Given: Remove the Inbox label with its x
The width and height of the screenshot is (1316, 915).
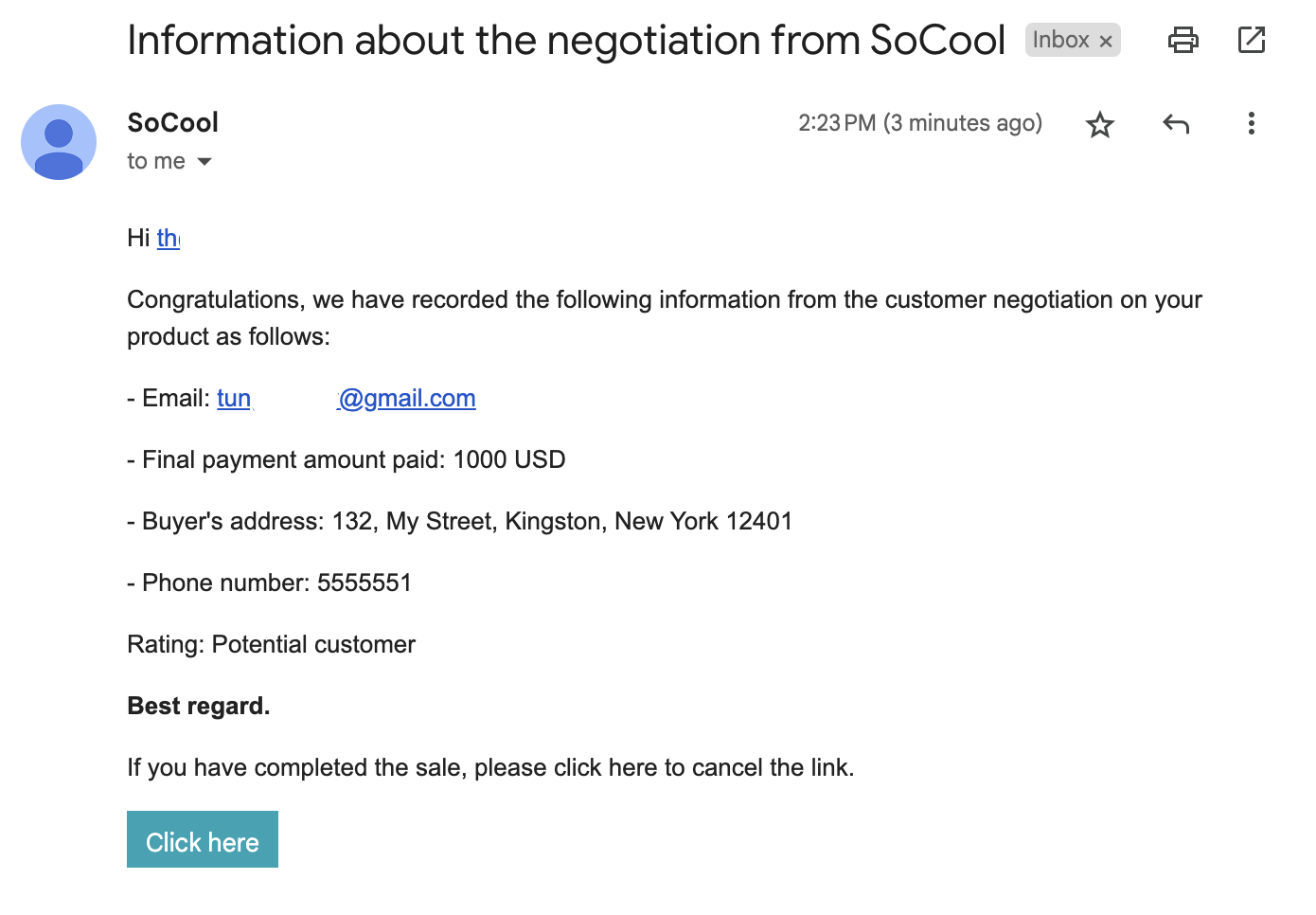Looking at the screenshot, I should coord(1106,41).
